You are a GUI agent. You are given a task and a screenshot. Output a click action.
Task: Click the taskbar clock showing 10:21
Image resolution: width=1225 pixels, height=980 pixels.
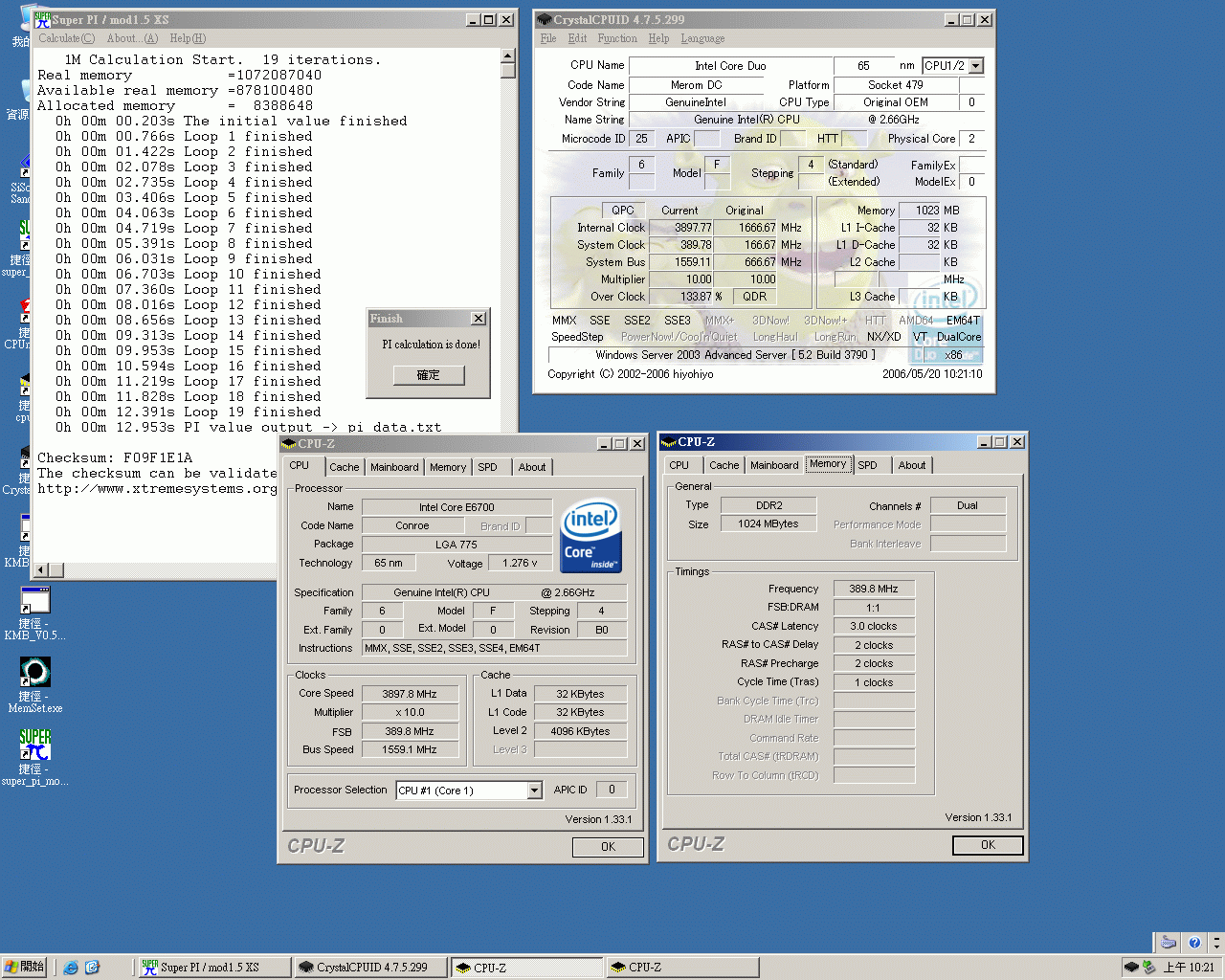(x=1189, y=968)
